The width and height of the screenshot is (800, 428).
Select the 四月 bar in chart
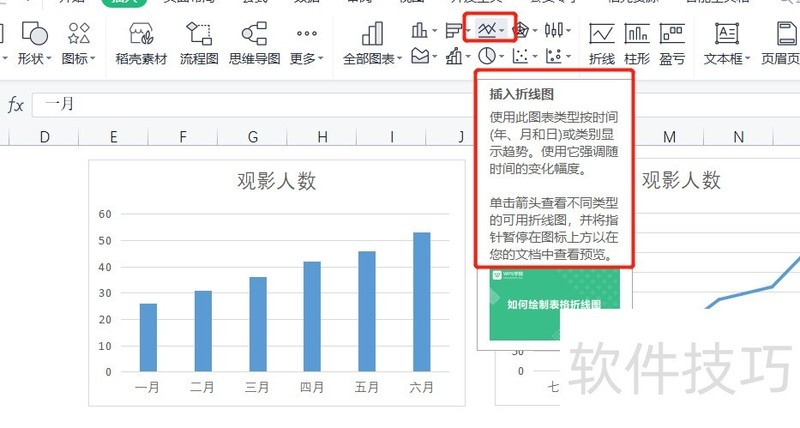[312, 316]
